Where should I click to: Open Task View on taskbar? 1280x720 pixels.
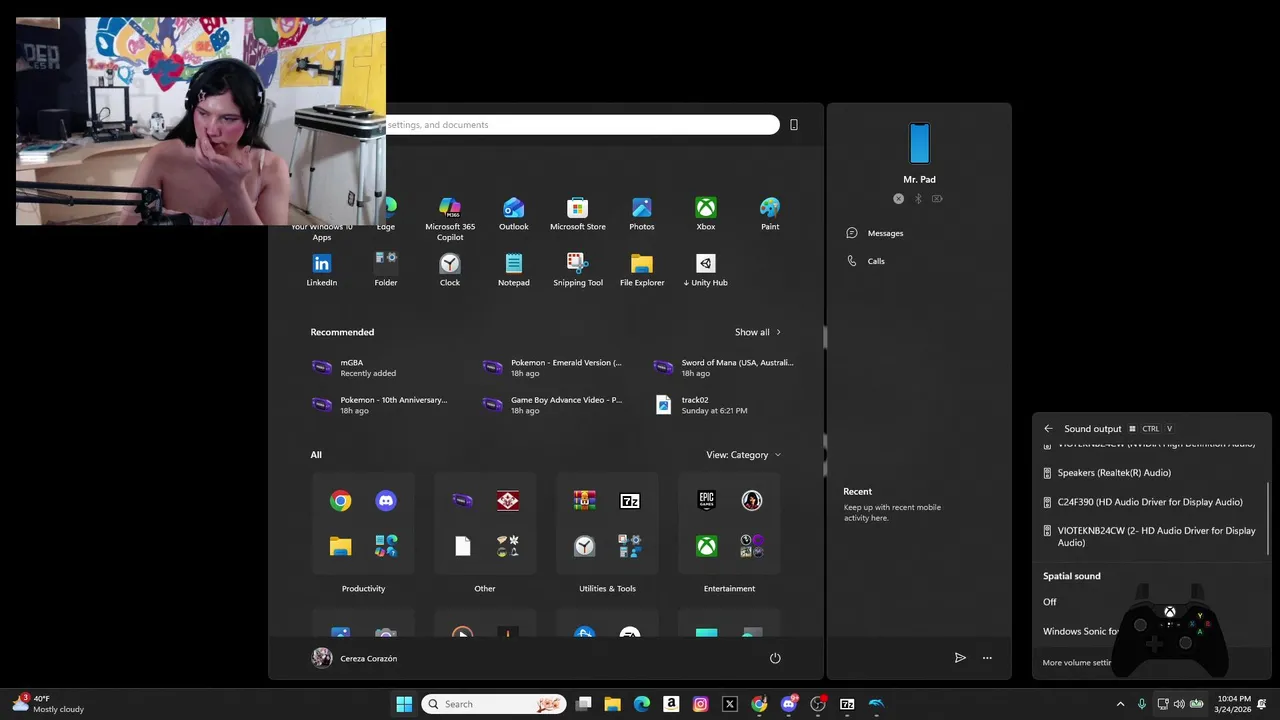(x=584, y=704)
